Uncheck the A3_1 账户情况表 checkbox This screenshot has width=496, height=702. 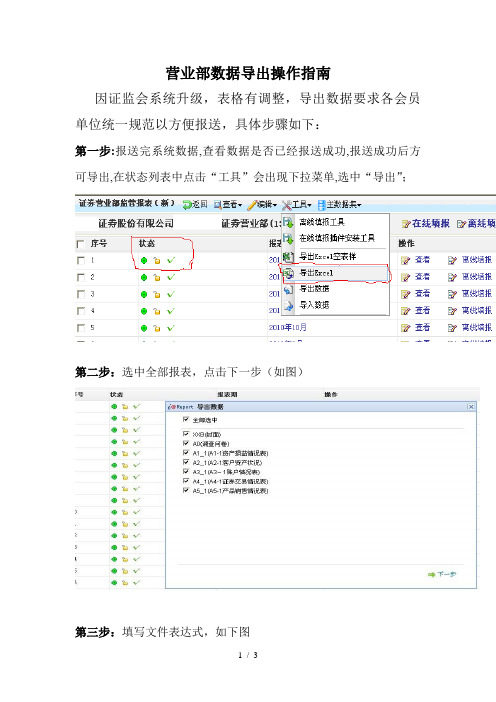[x=186, y=471]
